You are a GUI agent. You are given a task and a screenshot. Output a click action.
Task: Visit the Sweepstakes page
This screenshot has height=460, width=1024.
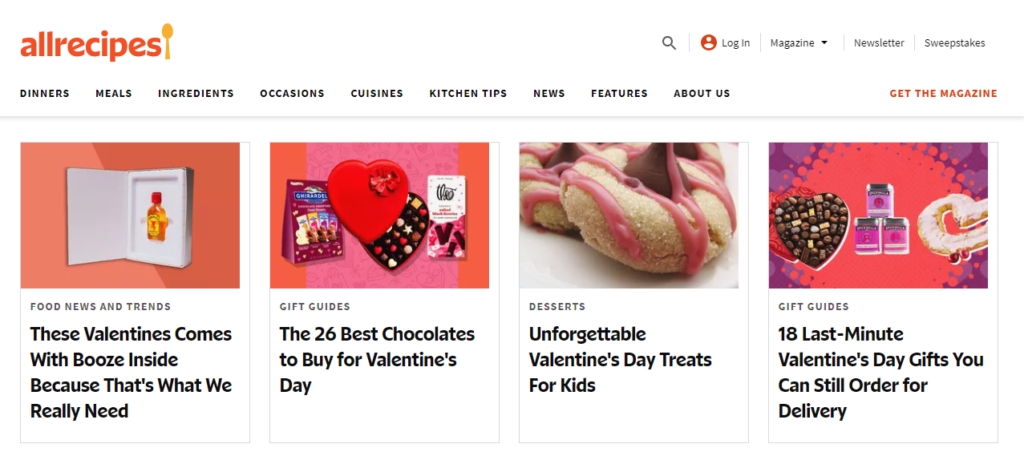pyautogui.click(x=955, y=43)
